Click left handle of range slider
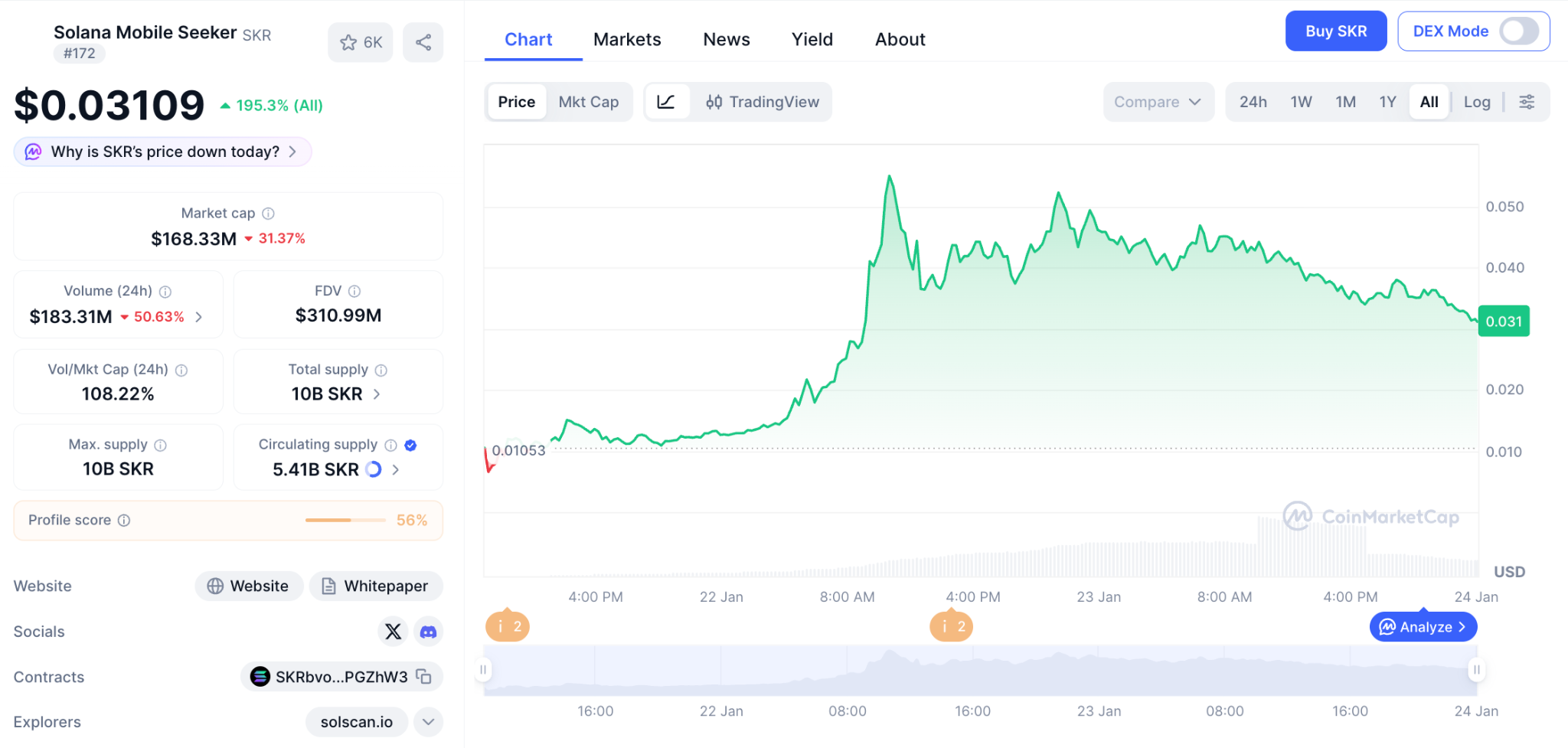The height and width of the screenshot is (748, 1568). pyautogui.click(x=483, y=670)
